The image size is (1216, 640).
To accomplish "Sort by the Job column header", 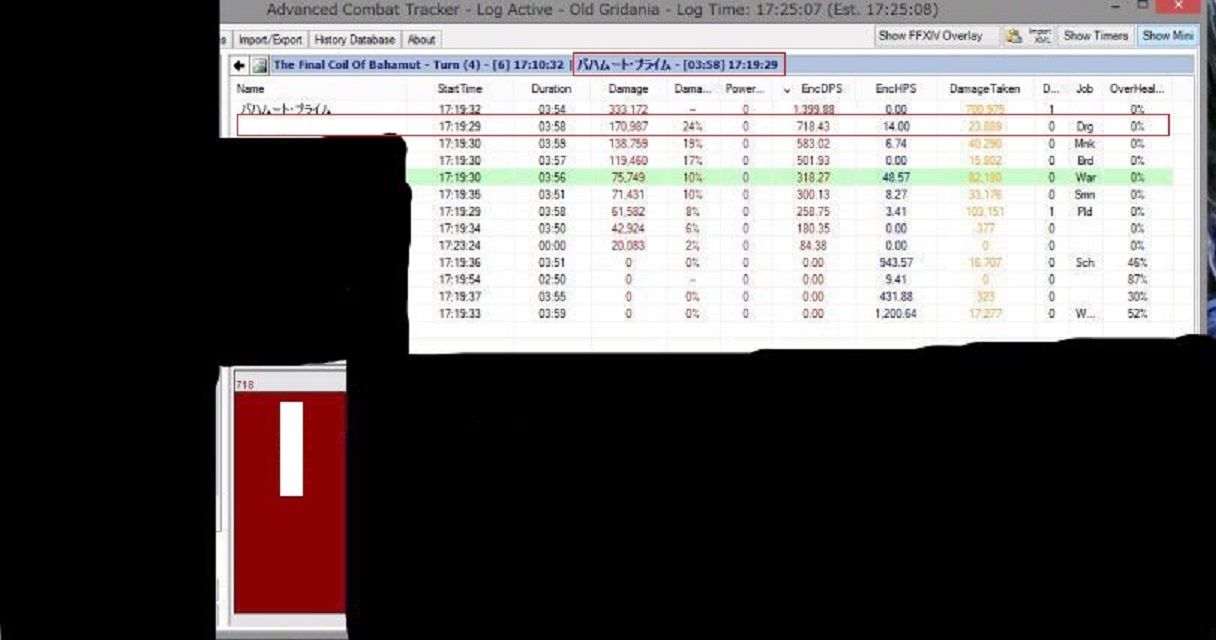I will coord(1084,89).
